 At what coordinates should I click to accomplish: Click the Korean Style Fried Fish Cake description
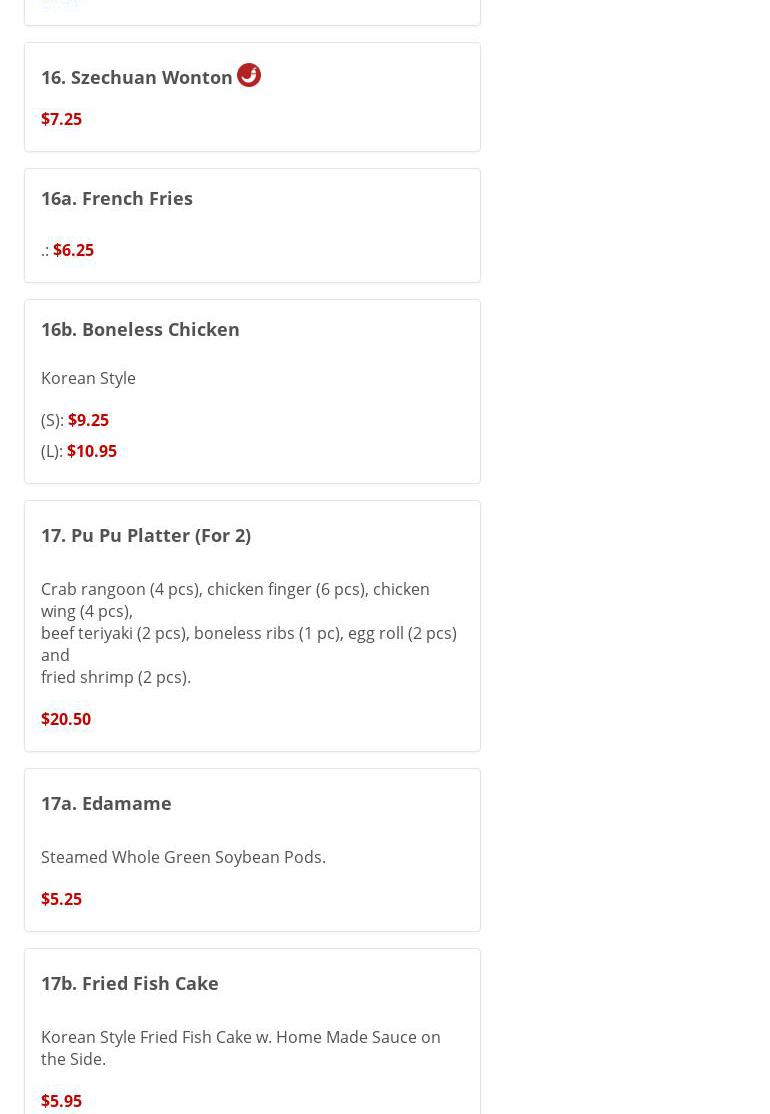(240, 1047)
